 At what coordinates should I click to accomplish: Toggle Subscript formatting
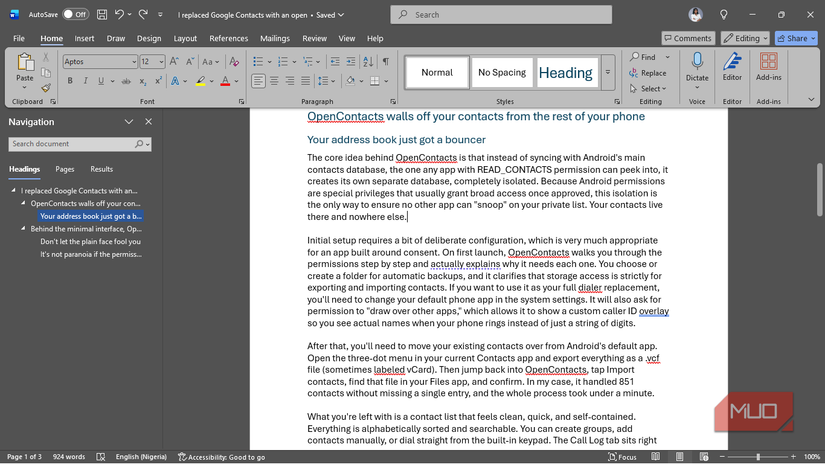(x=142, y=81)
